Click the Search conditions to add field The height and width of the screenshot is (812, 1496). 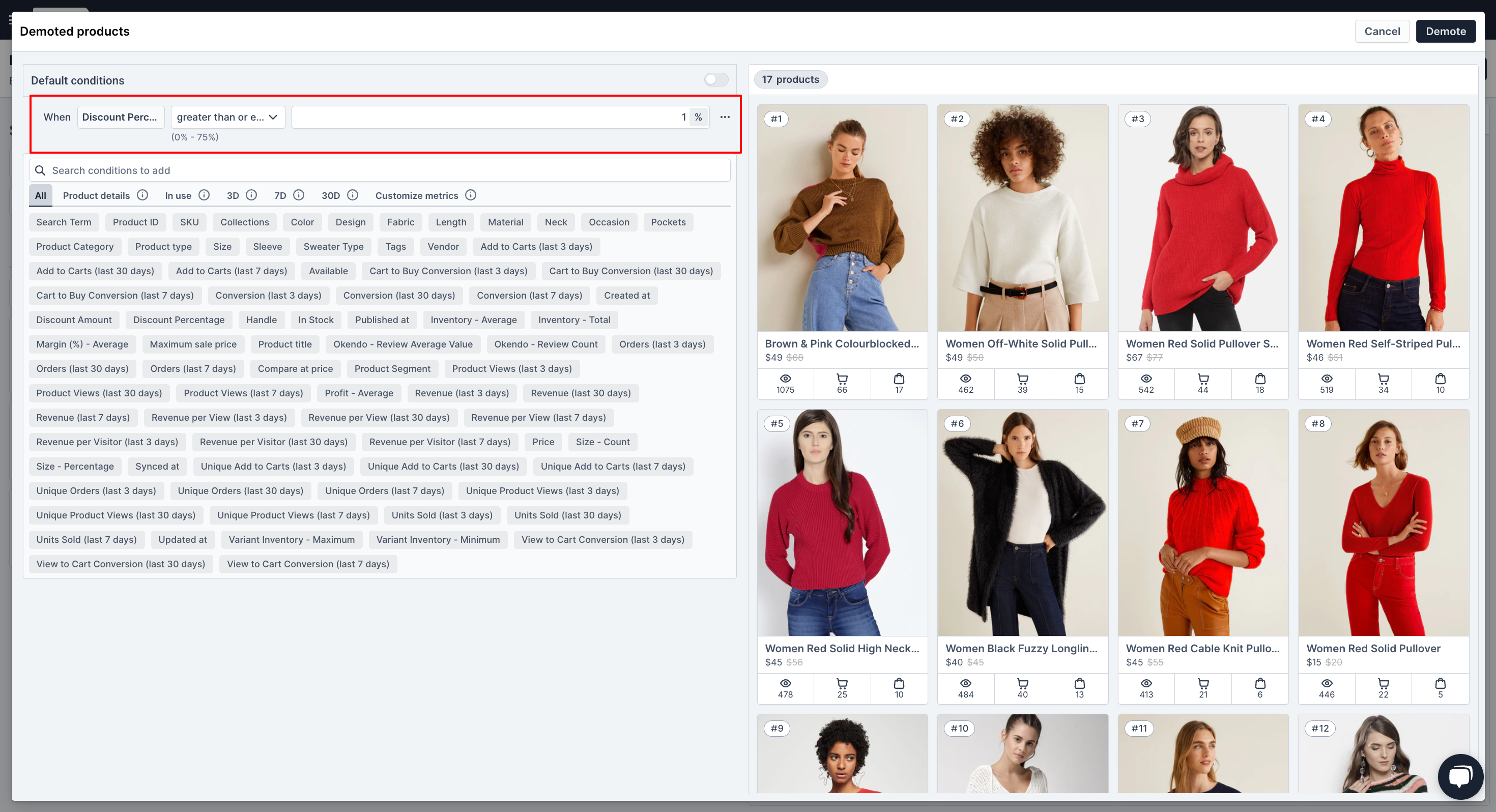(x=380, y=170)
